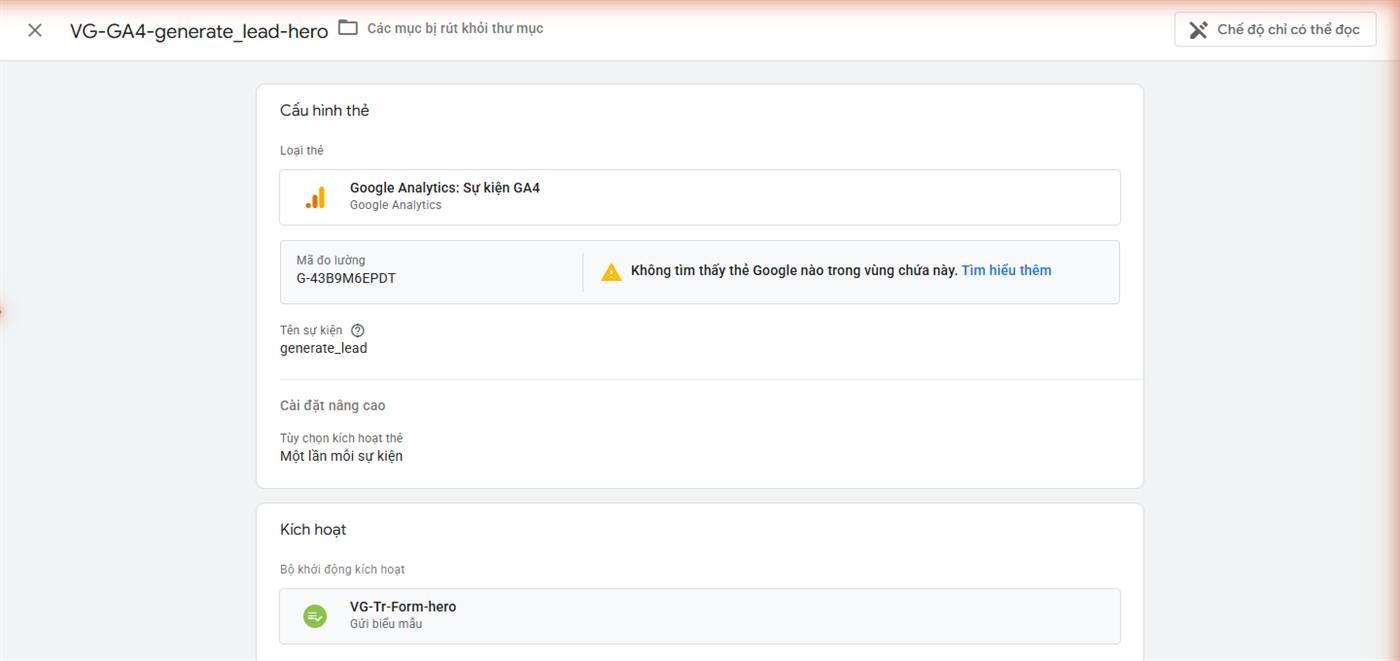
Task: Click the Bộ khởi động kích hoạt label
Action: coord(342,570)
